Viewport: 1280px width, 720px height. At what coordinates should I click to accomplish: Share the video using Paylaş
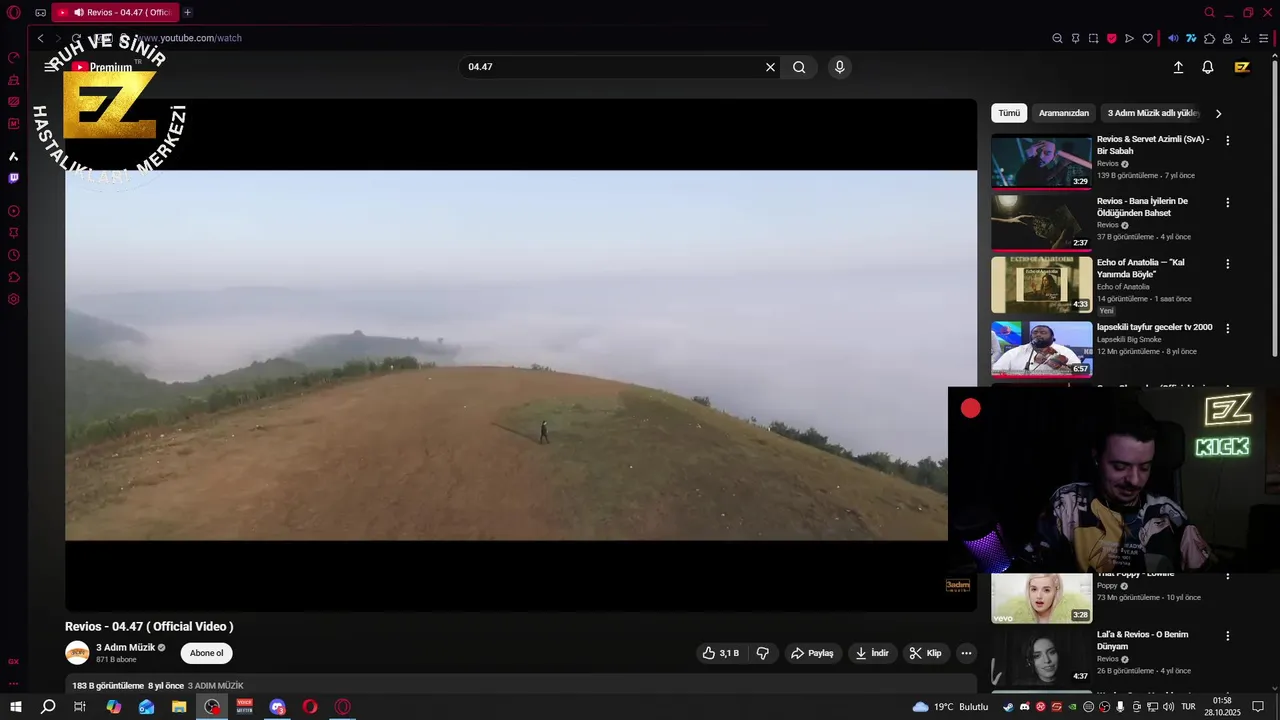pos(811,653)
